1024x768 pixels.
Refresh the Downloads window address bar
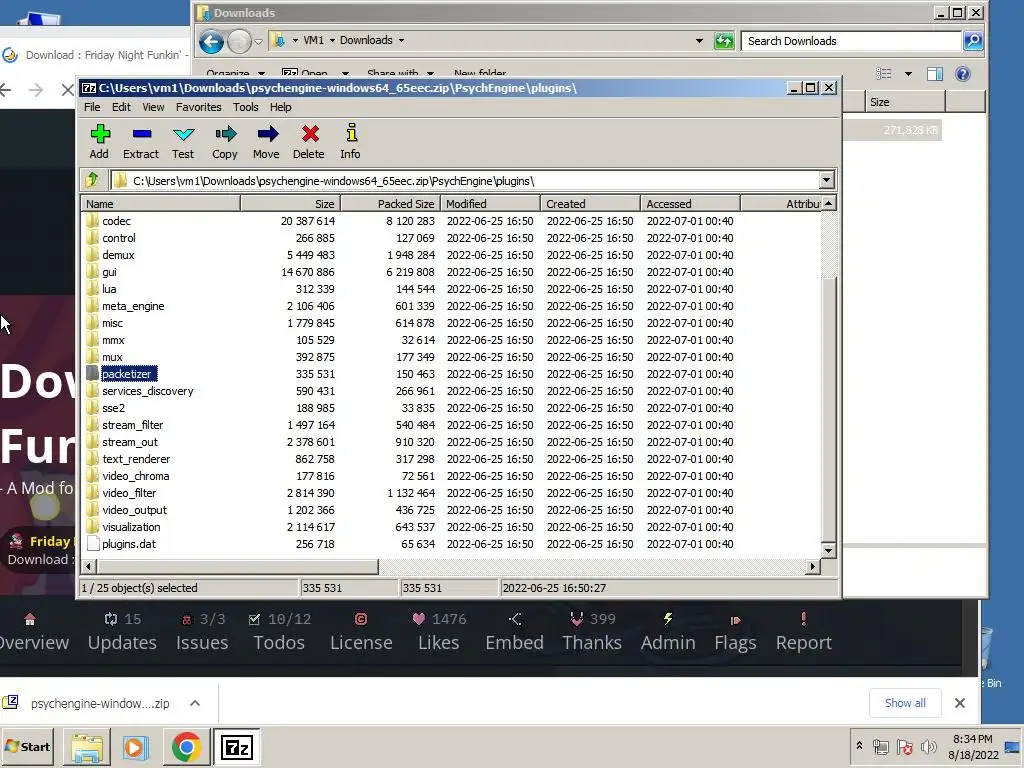724,40
